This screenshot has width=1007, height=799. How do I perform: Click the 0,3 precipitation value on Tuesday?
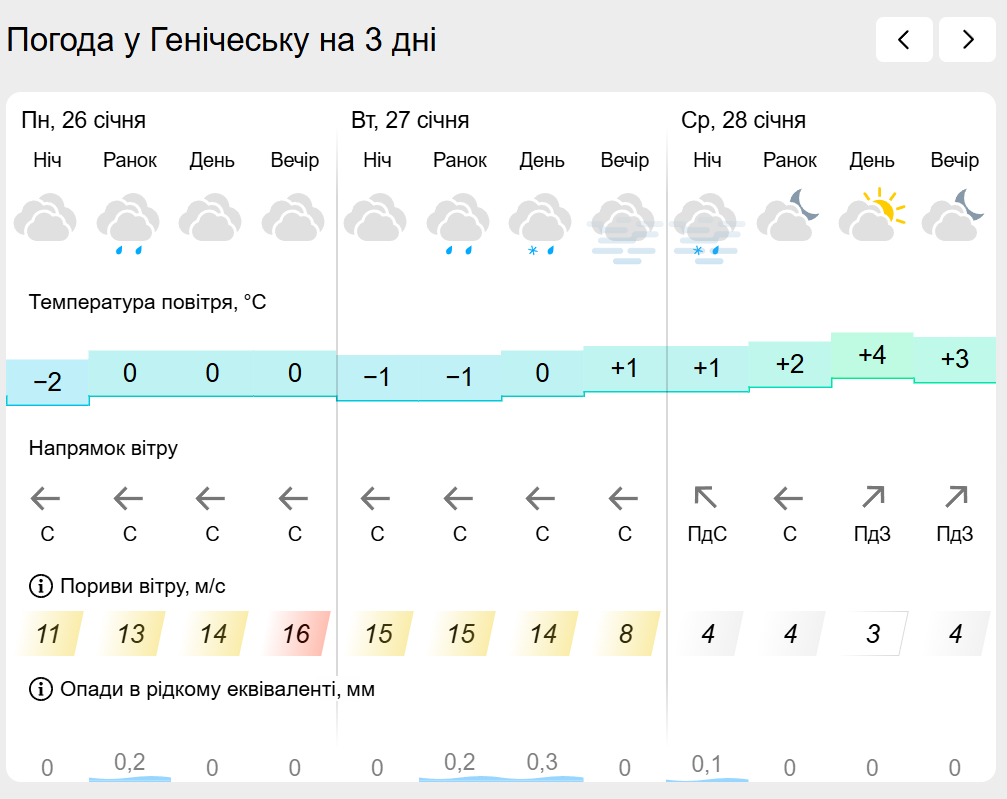[x=542, y=763]
